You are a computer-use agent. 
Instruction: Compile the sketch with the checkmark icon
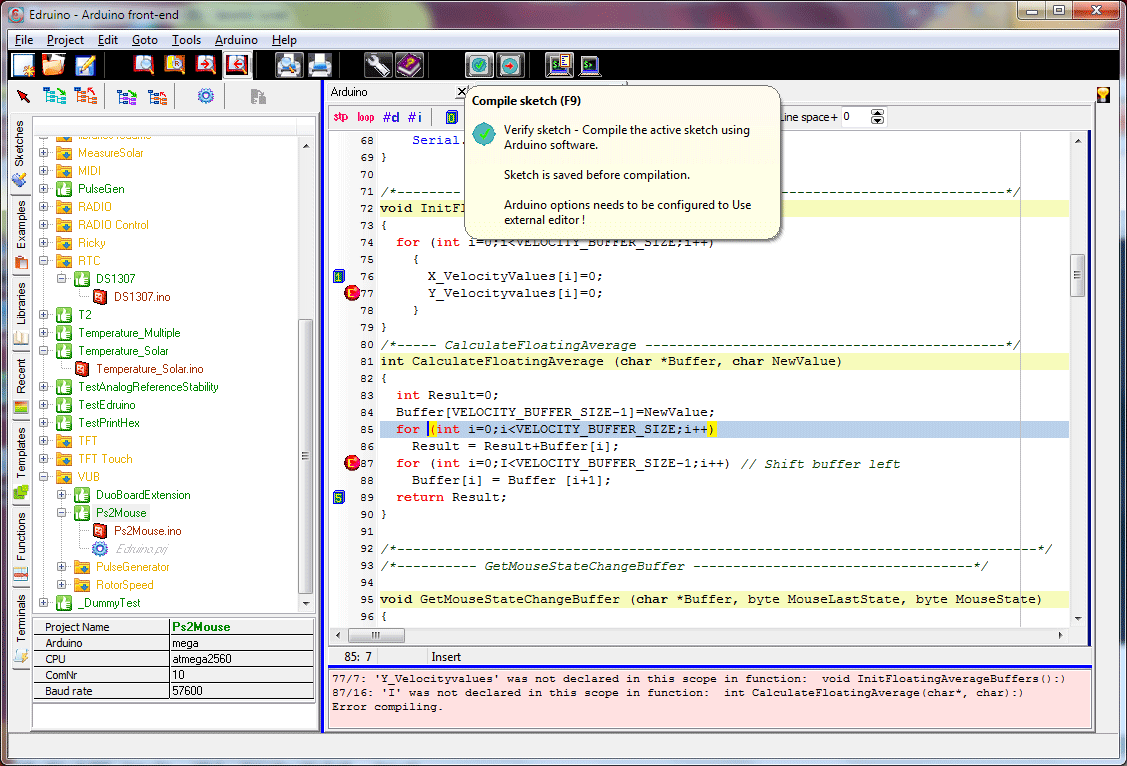tap(479, 65)
